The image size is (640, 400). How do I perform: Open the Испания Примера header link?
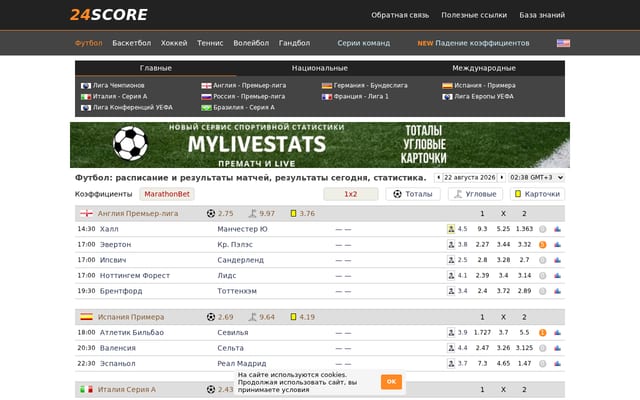pos(131,317)
